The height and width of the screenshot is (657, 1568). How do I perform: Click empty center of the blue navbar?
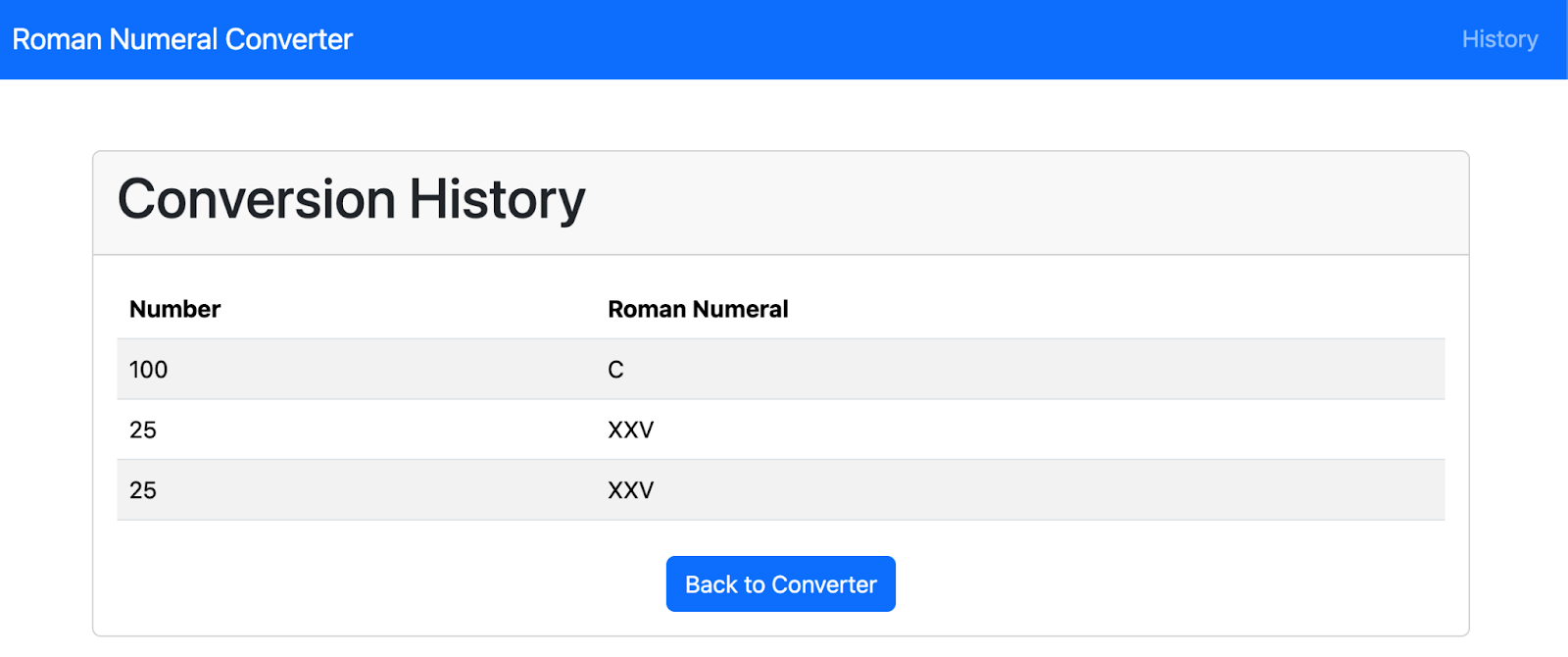(x=882, y=39)
